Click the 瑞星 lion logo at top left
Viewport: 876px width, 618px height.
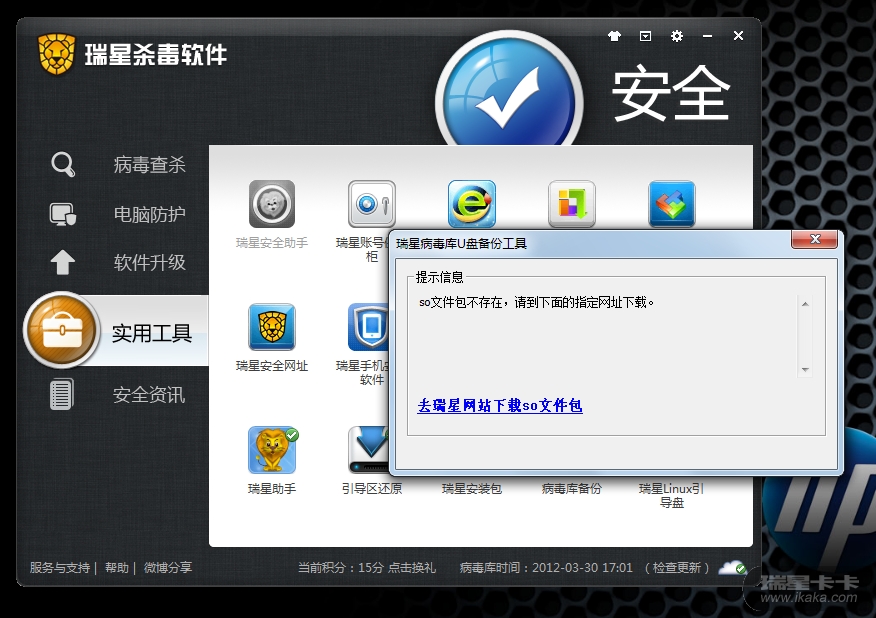click(x=56, y=54)
